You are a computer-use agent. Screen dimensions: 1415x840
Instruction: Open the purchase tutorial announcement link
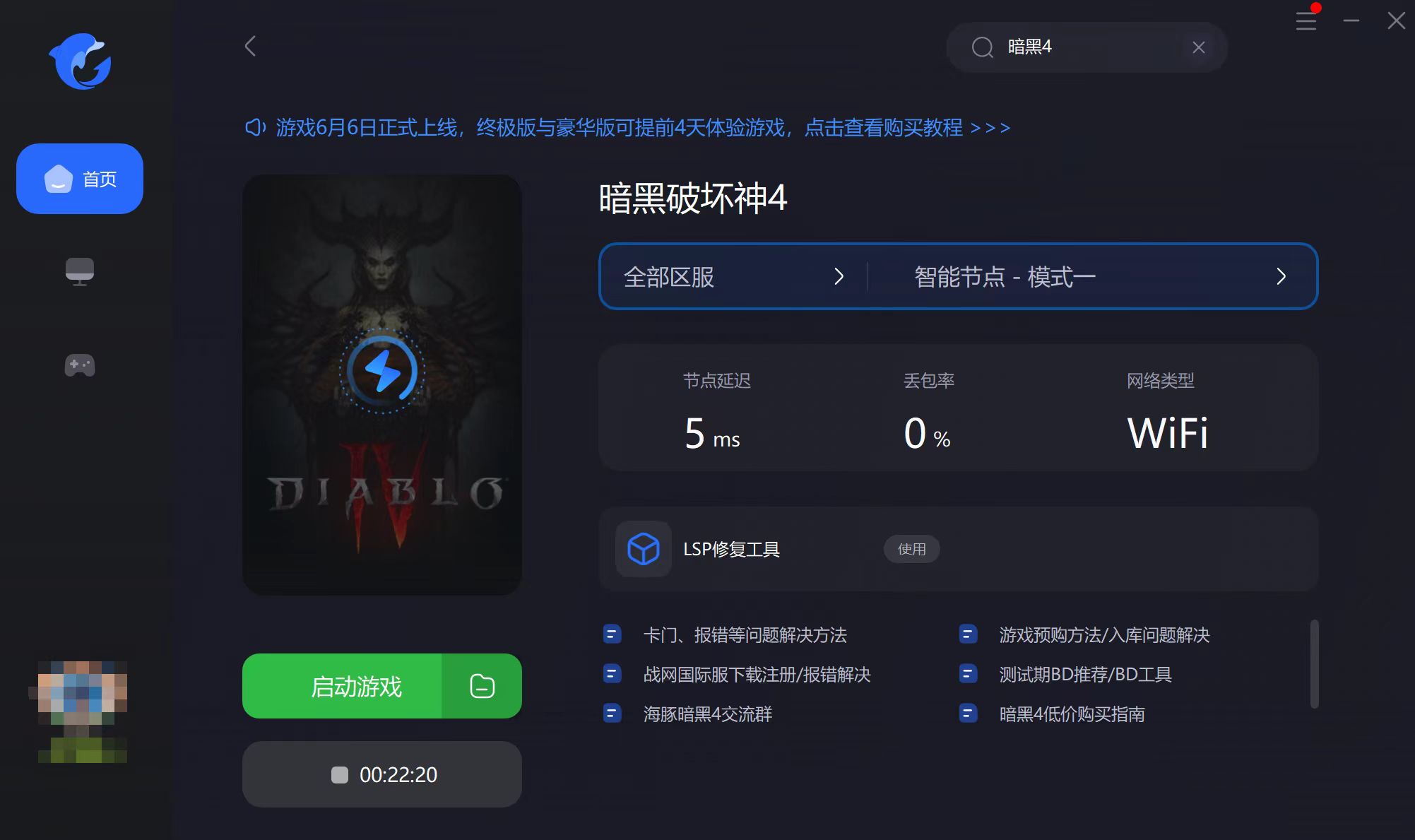pos(628,128)
